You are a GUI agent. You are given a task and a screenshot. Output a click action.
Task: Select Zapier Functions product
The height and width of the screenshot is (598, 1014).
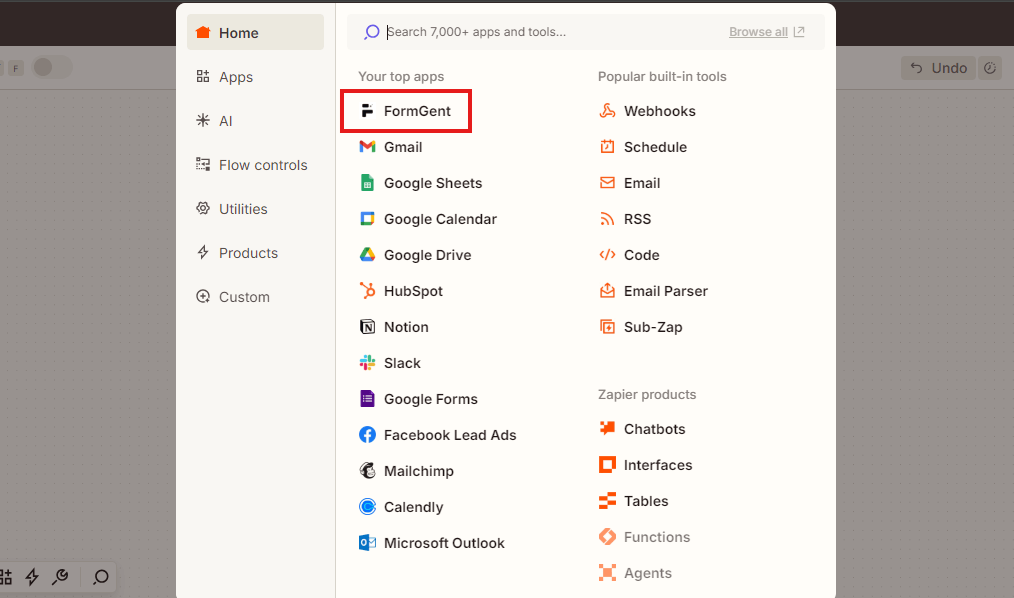pyautogui.click(x=644, y=537)
